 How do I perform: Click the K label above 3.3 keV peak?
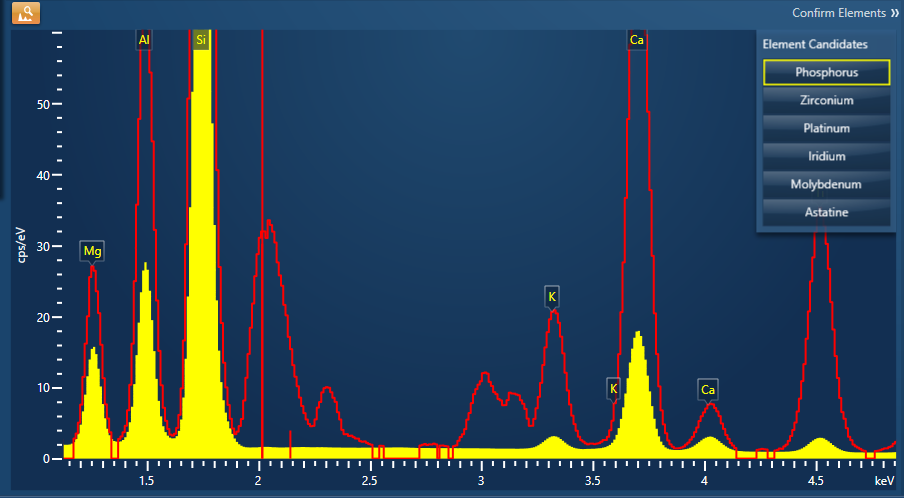pos(551,296)
